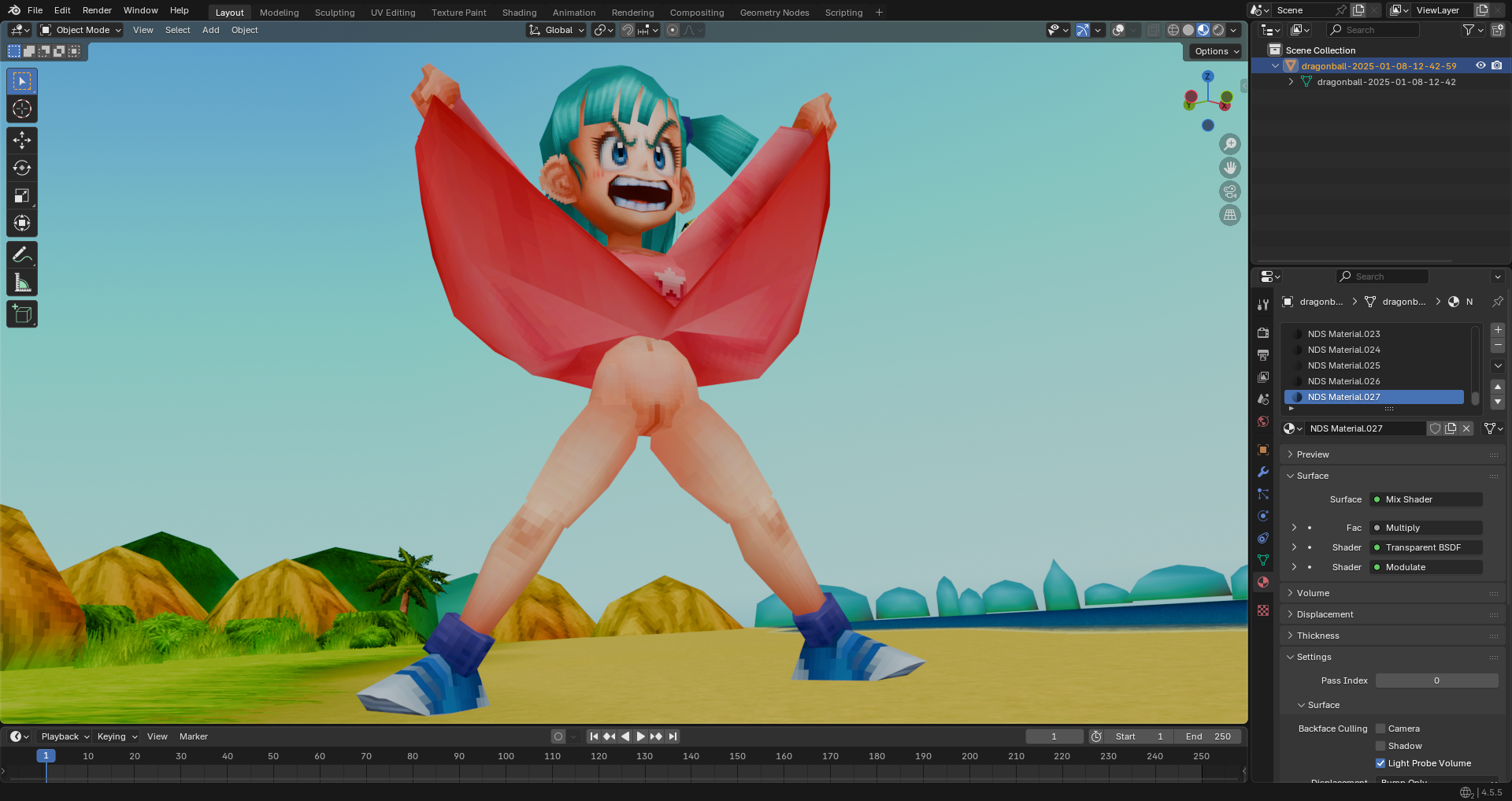Open the Scene properties tab

click(1263, 399)
